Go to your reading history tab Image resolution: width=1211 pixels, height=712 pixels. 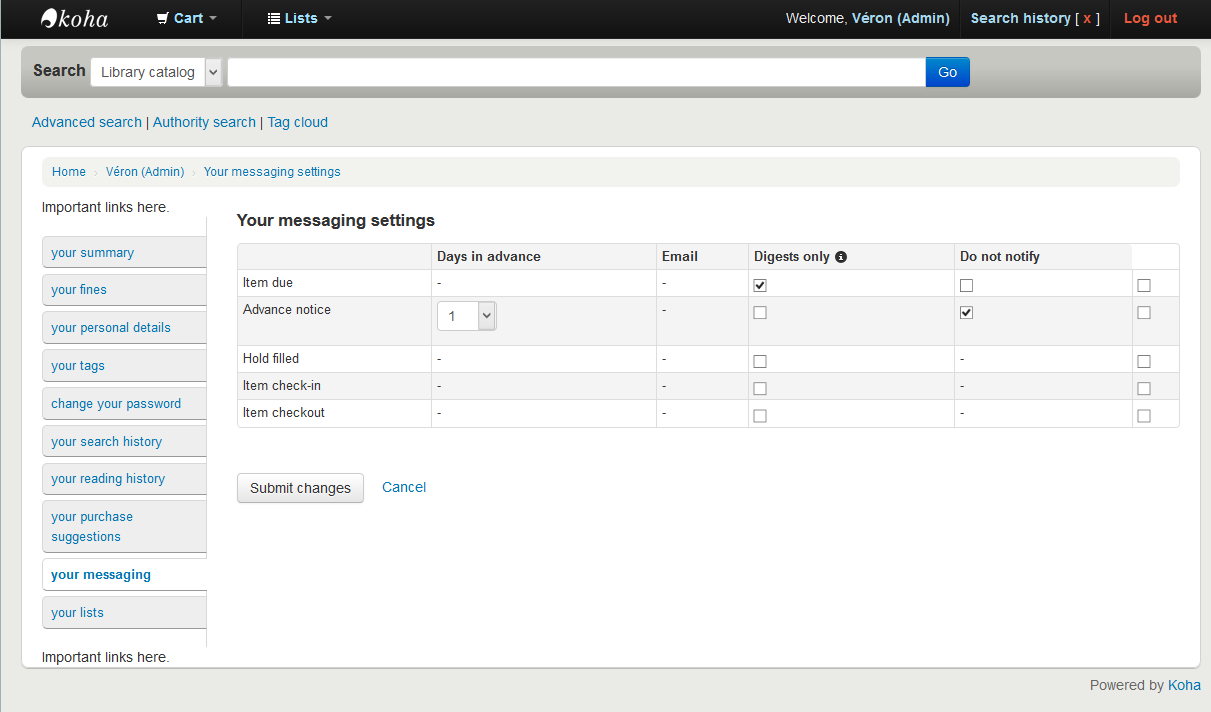[x=108, y=479]
